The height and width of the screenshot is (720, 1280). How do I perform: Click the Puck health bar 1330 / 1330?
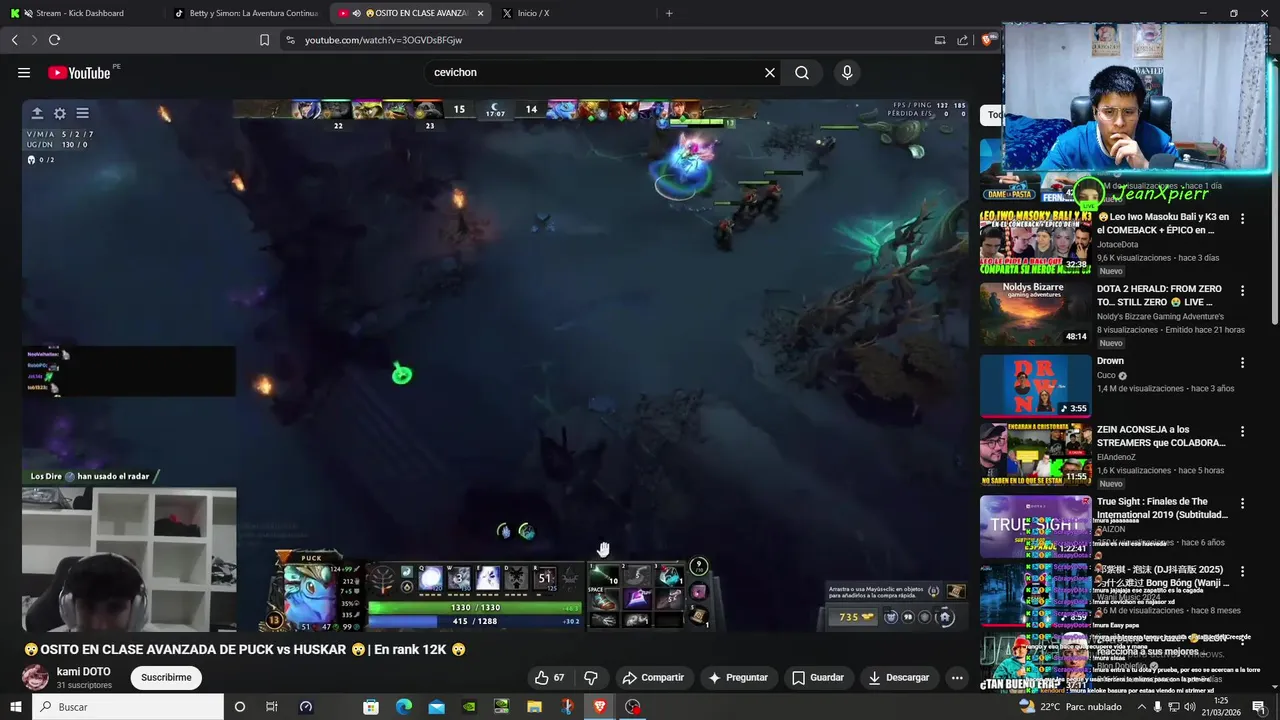[475, 608]
